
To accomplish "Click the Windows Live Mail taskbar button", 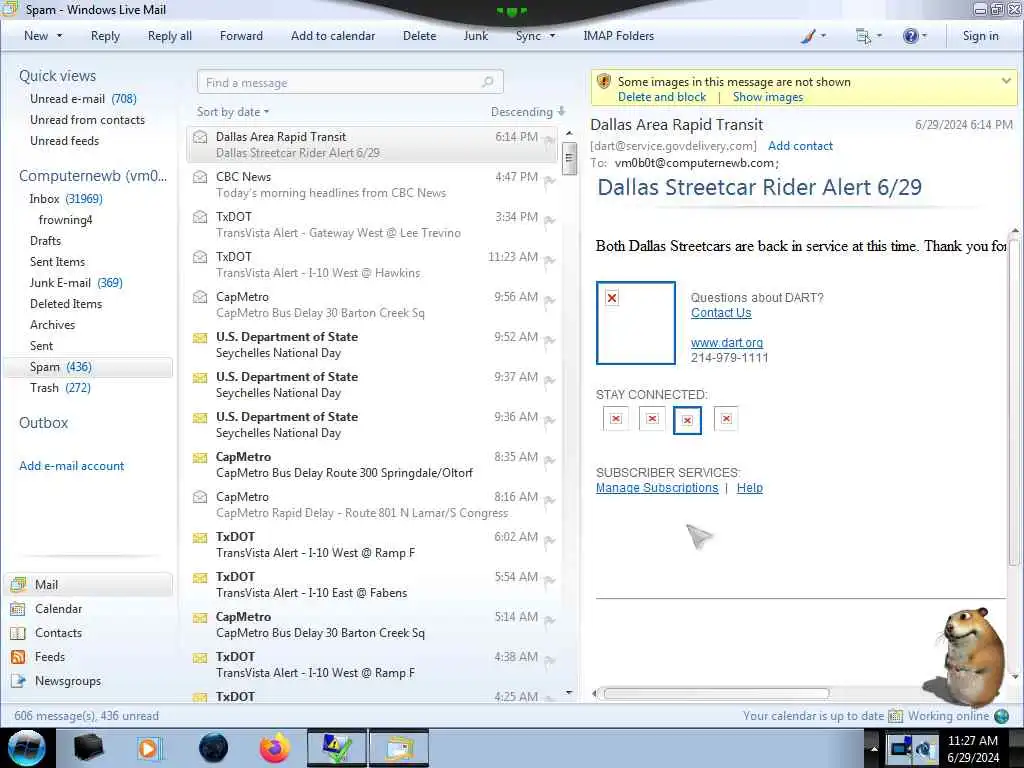I will click(399, 748).
